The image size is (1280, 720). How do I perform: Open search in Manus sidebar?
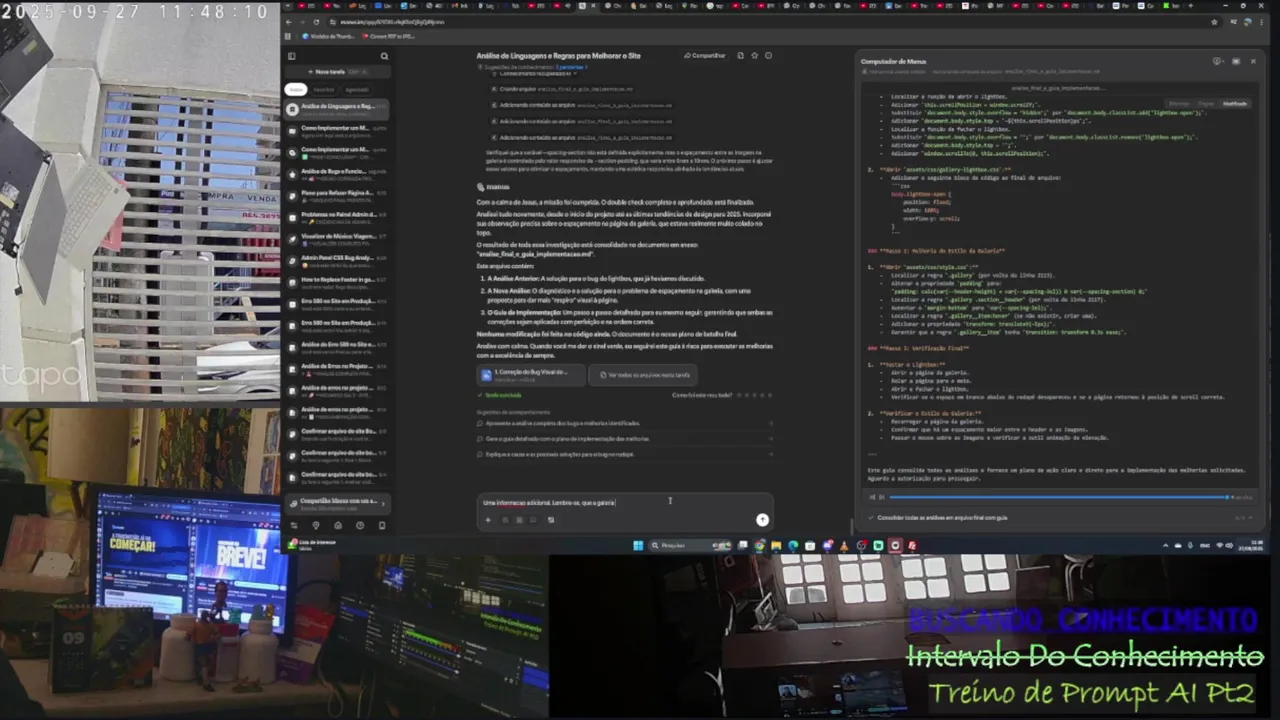point(384,56)
